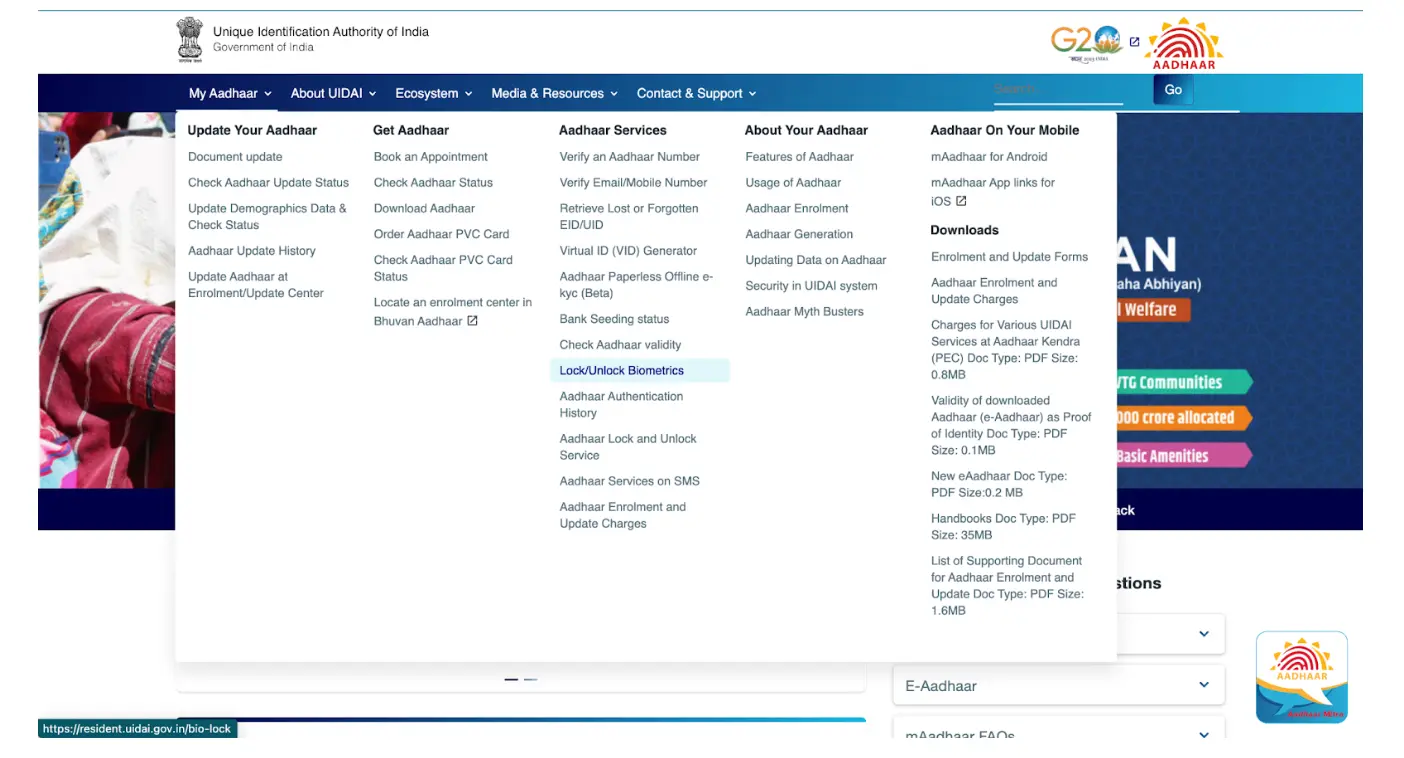Screen dimensions: 1404x758
Task: Open Check Aadhaar Update Status
Action: click(268, 183)
